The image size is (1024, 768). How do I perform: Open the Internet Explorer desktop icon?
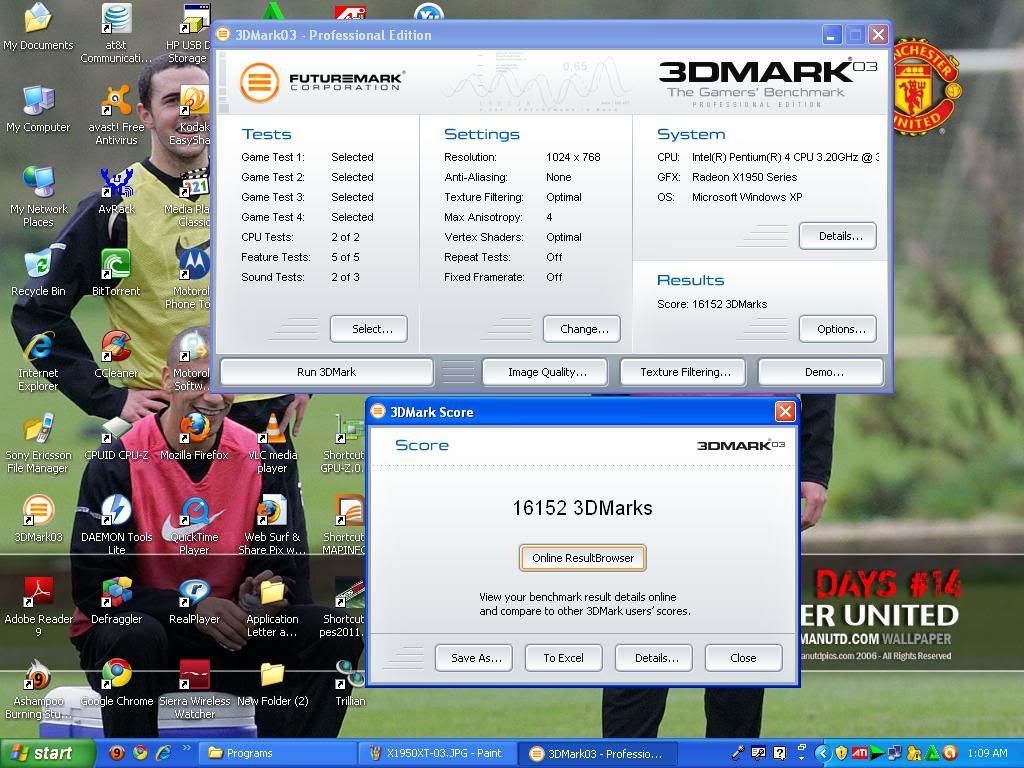38,362
